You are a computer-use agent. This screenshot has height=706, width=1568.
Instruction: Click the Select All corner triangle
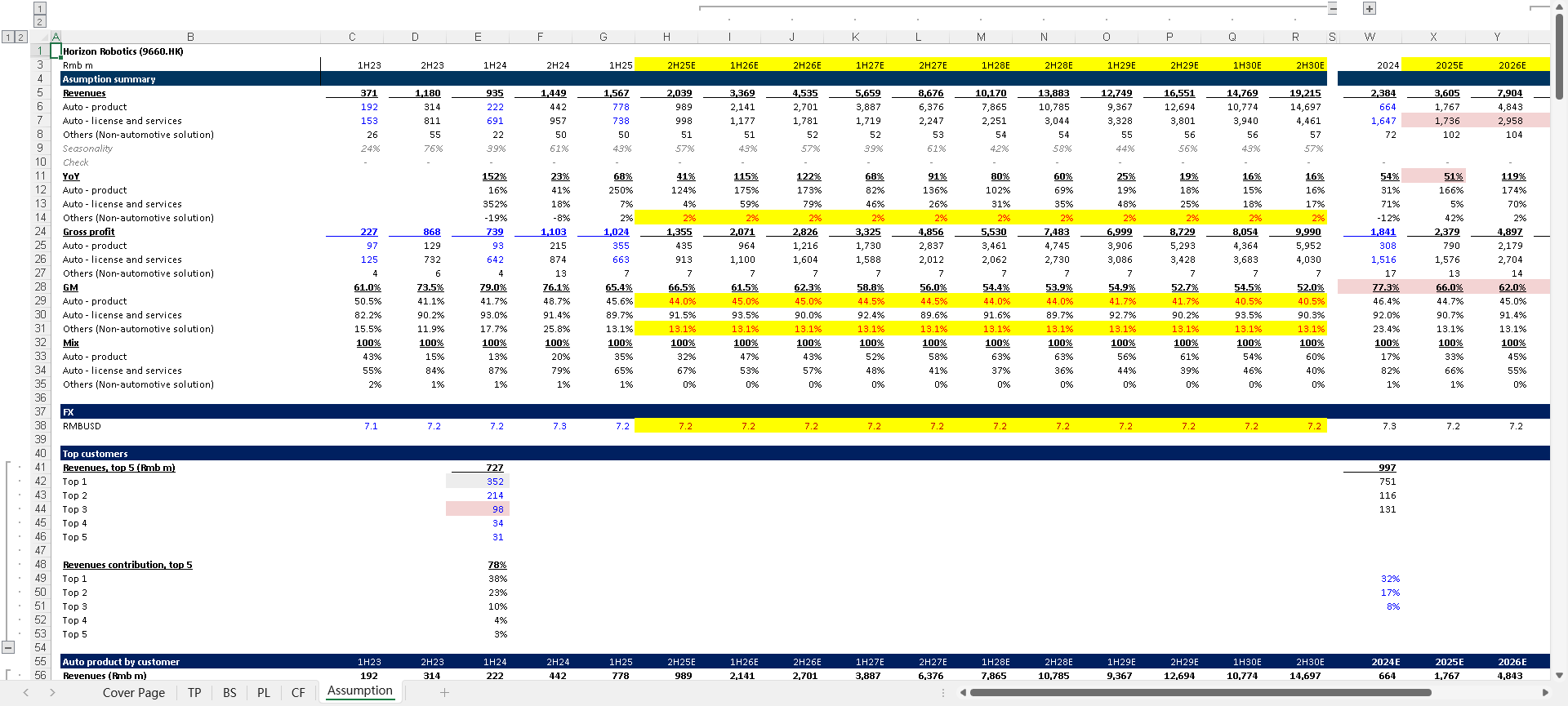[x=56, y=37]
